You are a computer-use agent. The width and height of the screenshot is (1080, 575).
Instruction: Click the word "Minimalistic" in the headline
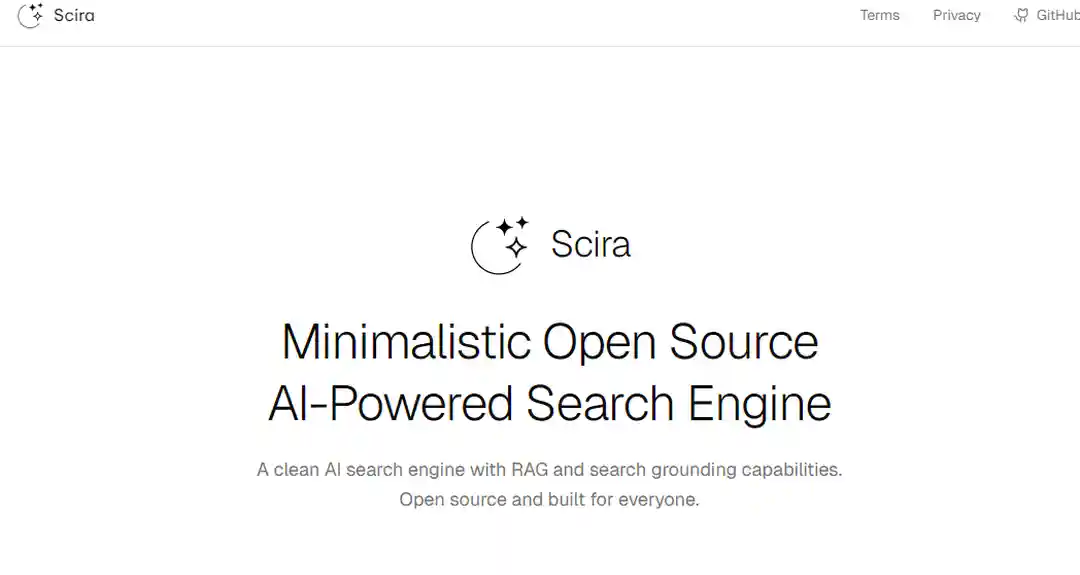[406, 342]
